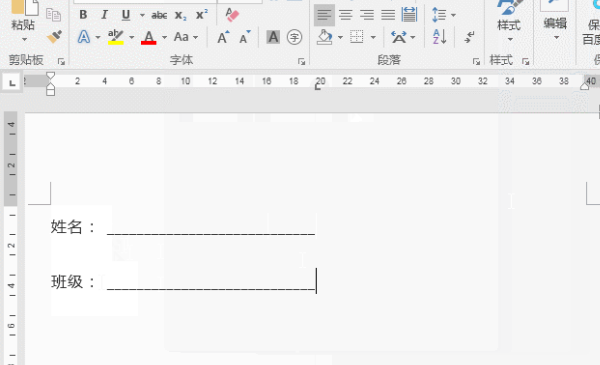Screen dimensions: 600x365
Task: Open the 编辑 editing menu
Action: pyautogui.click(x=555, y=20)
